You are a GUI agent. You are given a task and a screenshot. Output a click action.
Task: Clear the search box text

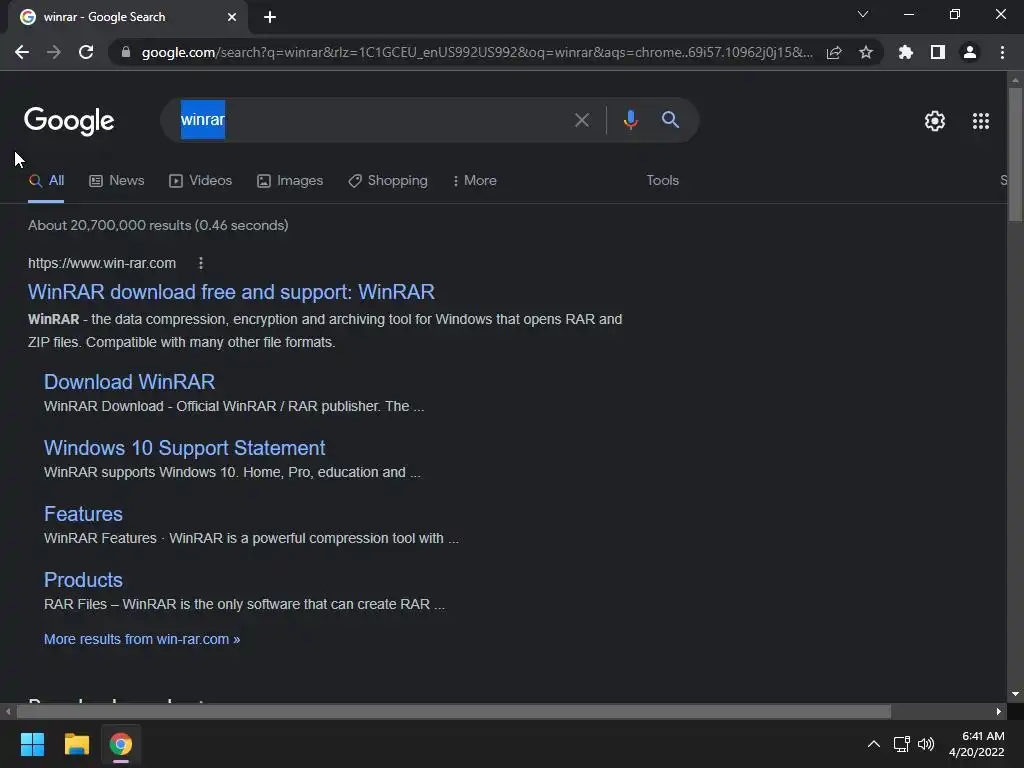[581, 120]
